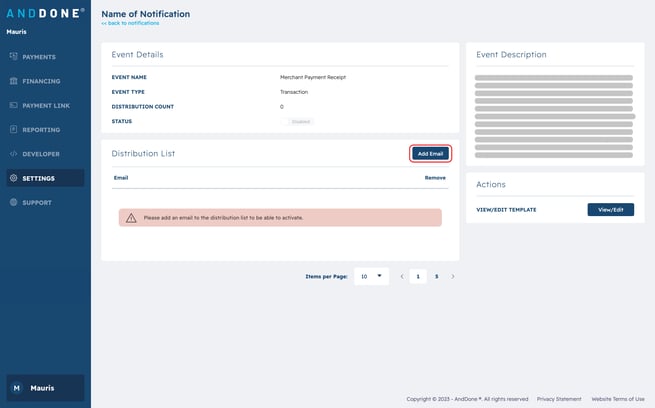Open the Privacy Statement link
Viewport: 655px width, 408px height.
[558, 398]
